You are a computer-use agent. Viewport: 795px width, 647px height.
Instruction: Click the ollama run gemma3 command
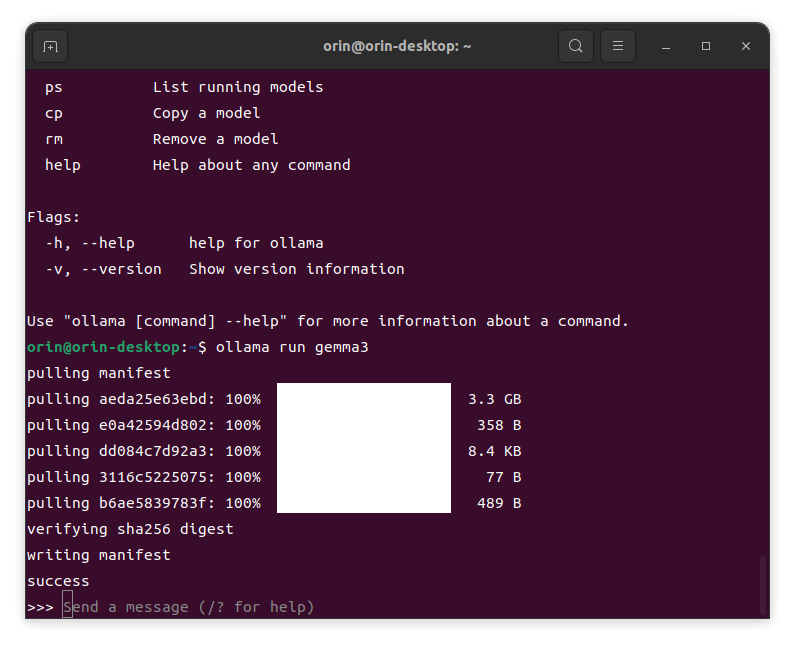[292, 347]
